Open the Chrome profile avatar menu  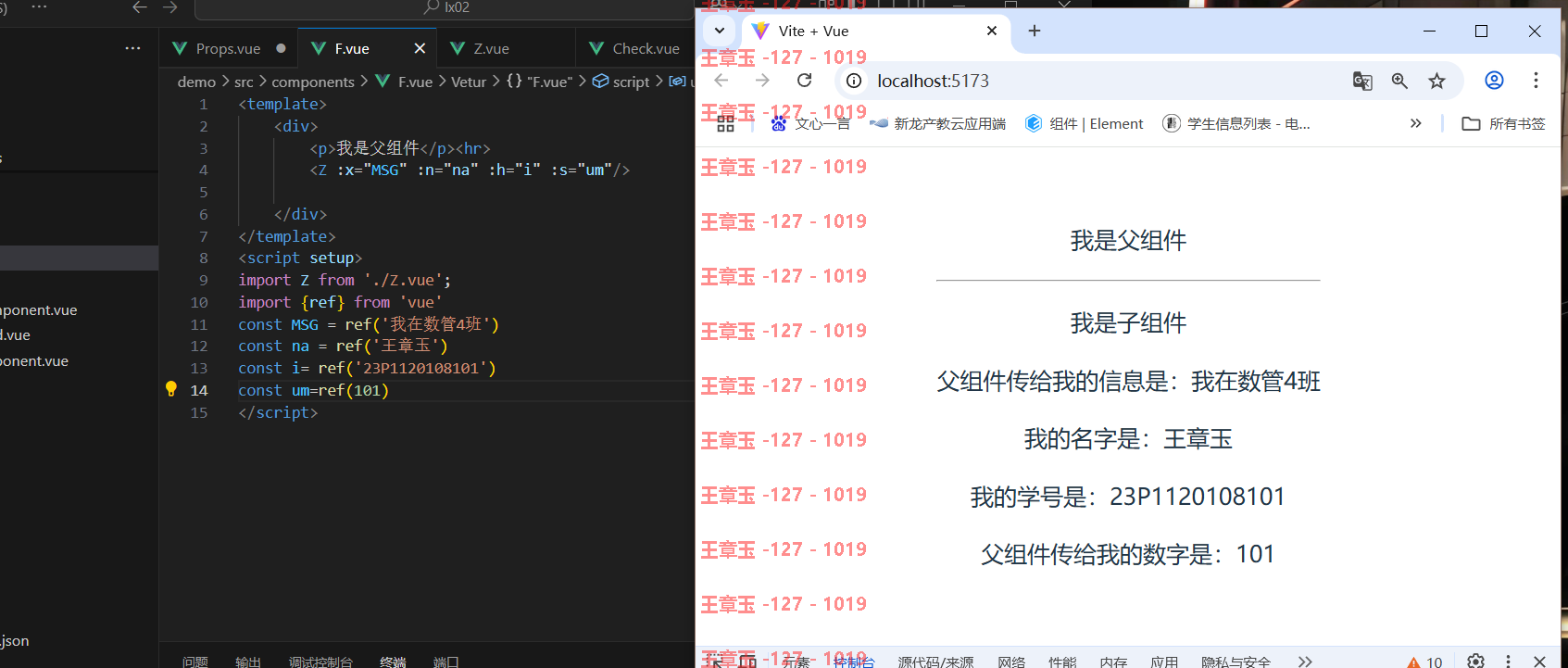1494,81
